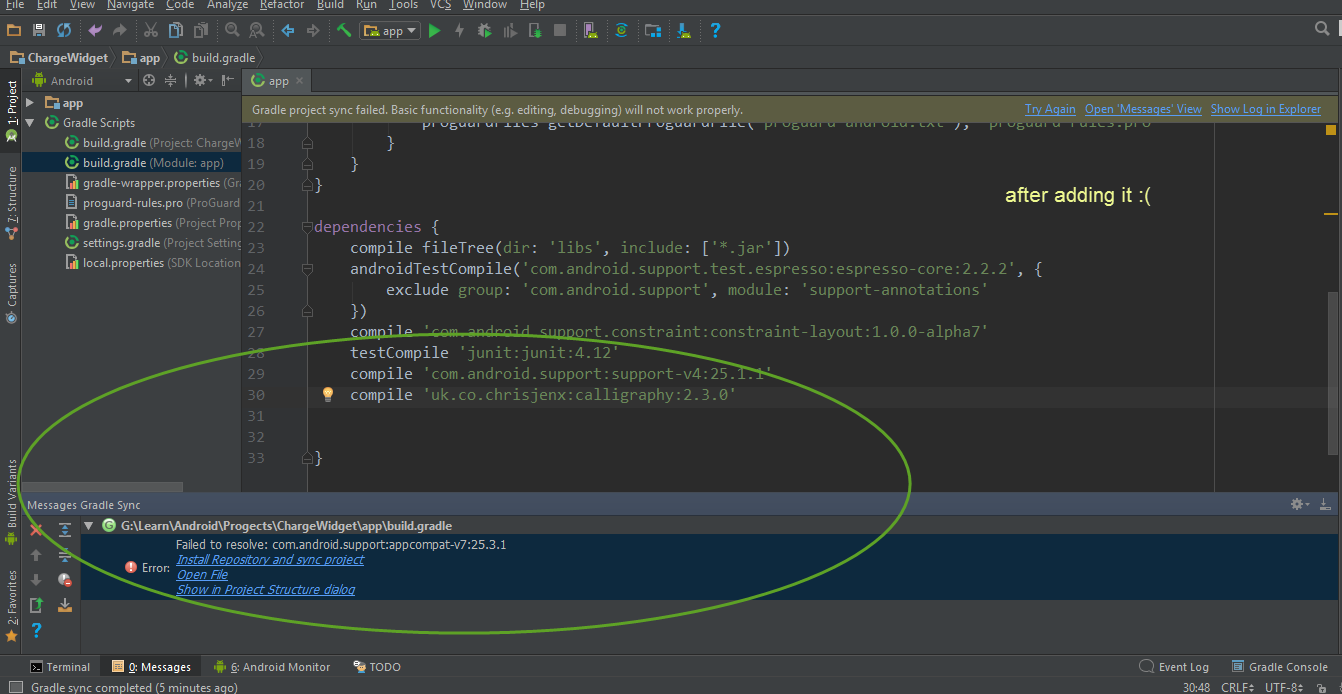Click the Try Again link
1342x694 pixels.
click(x=1050, y=109)
